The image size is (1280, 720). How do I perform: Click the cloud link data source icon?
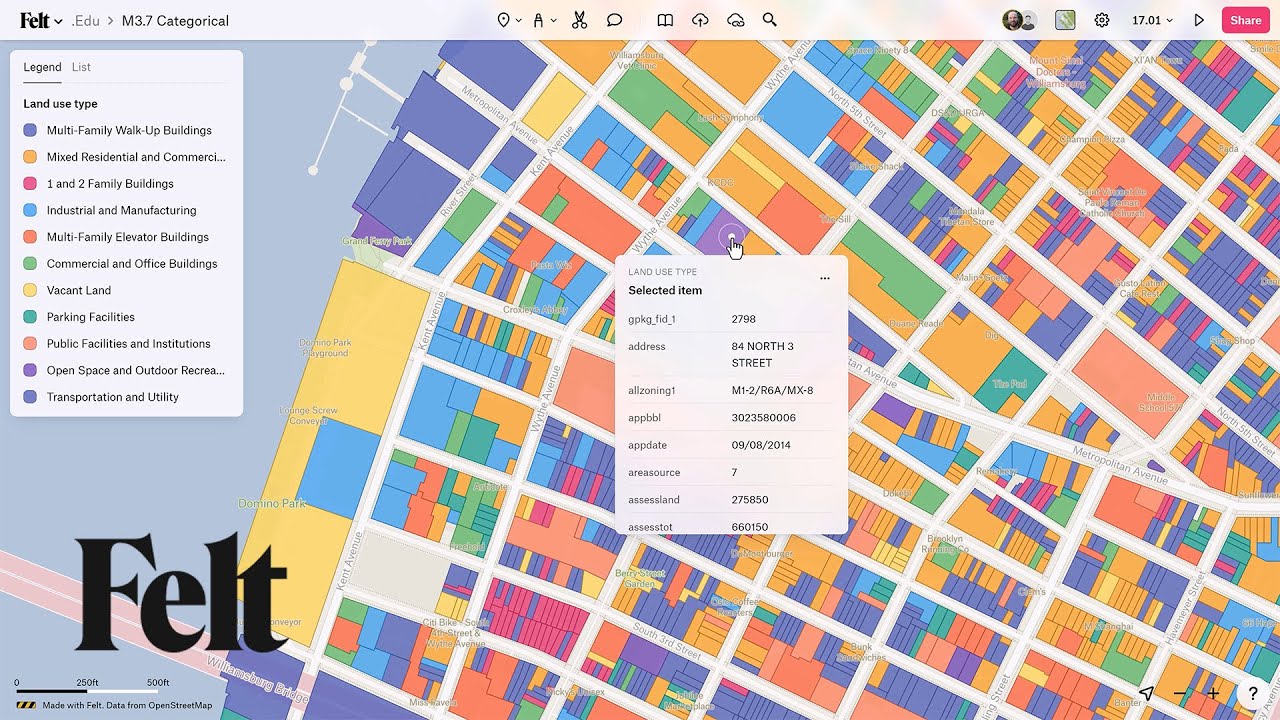(x=736, y=20)
